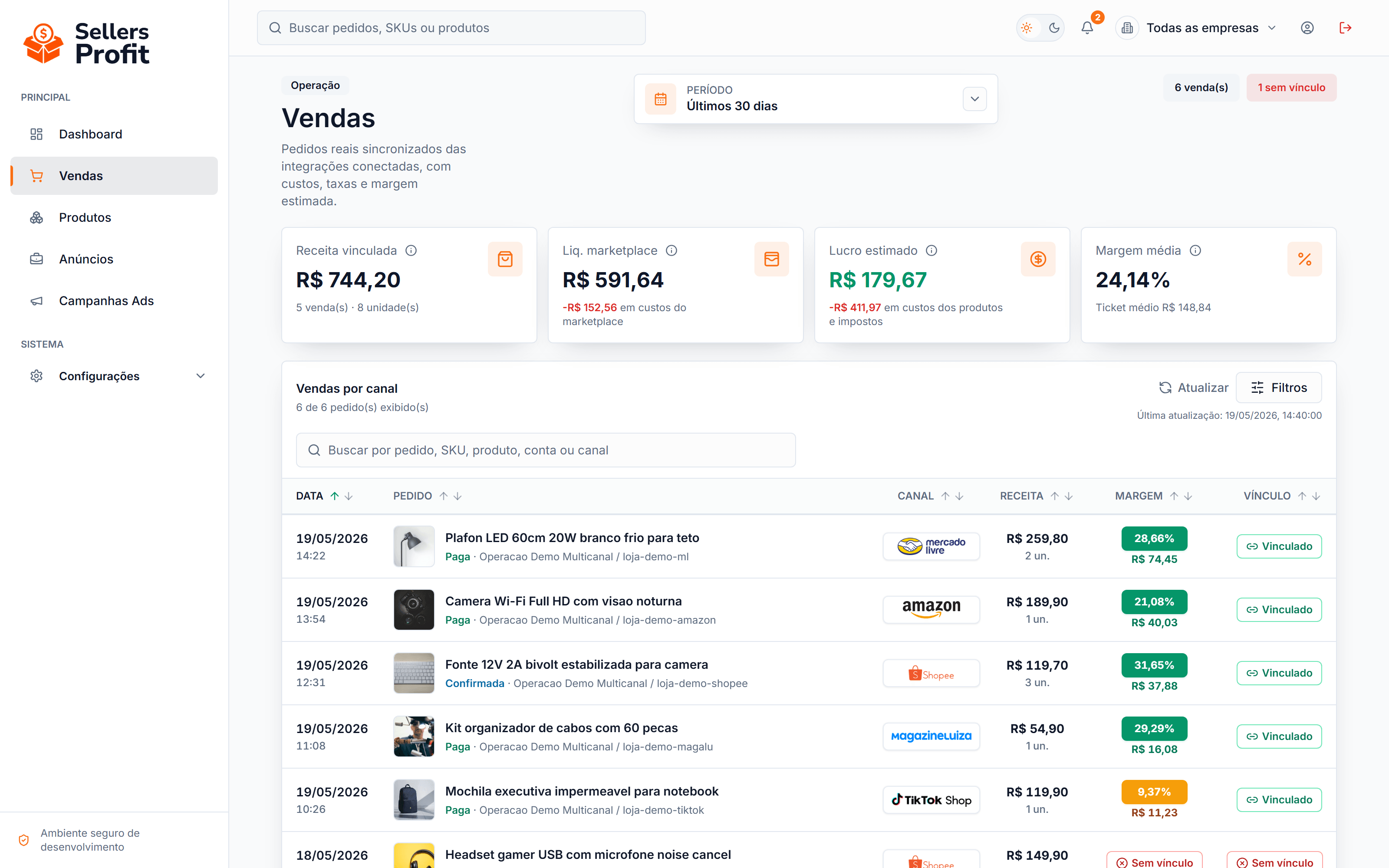Viewport: 1389px width, 868px height.
Task: Switch to light theme sun icon
Action: point(1027,27)
